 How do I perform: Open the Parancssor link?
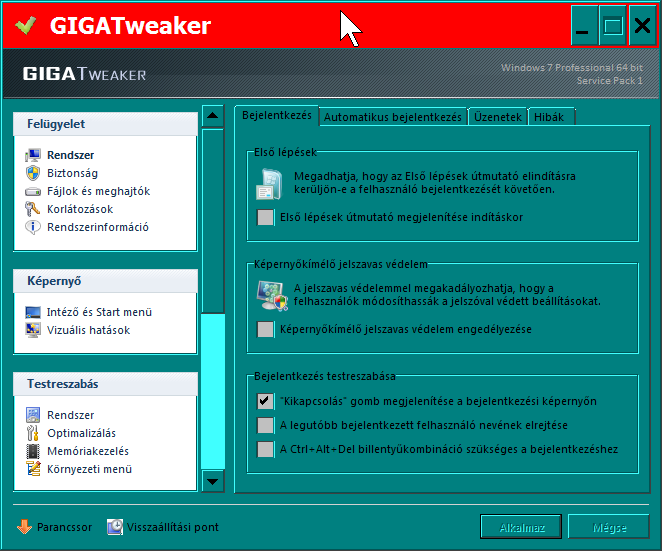pyautogui.click(x=64, y=527)
